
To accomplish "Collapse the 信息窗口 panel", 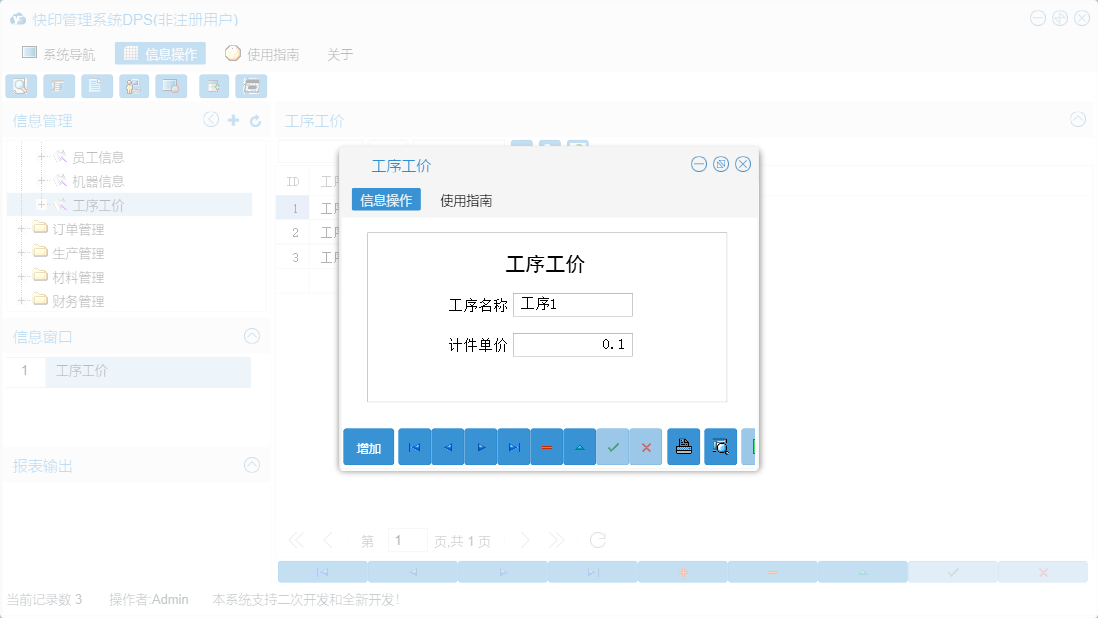I will (x=251, y=336).
